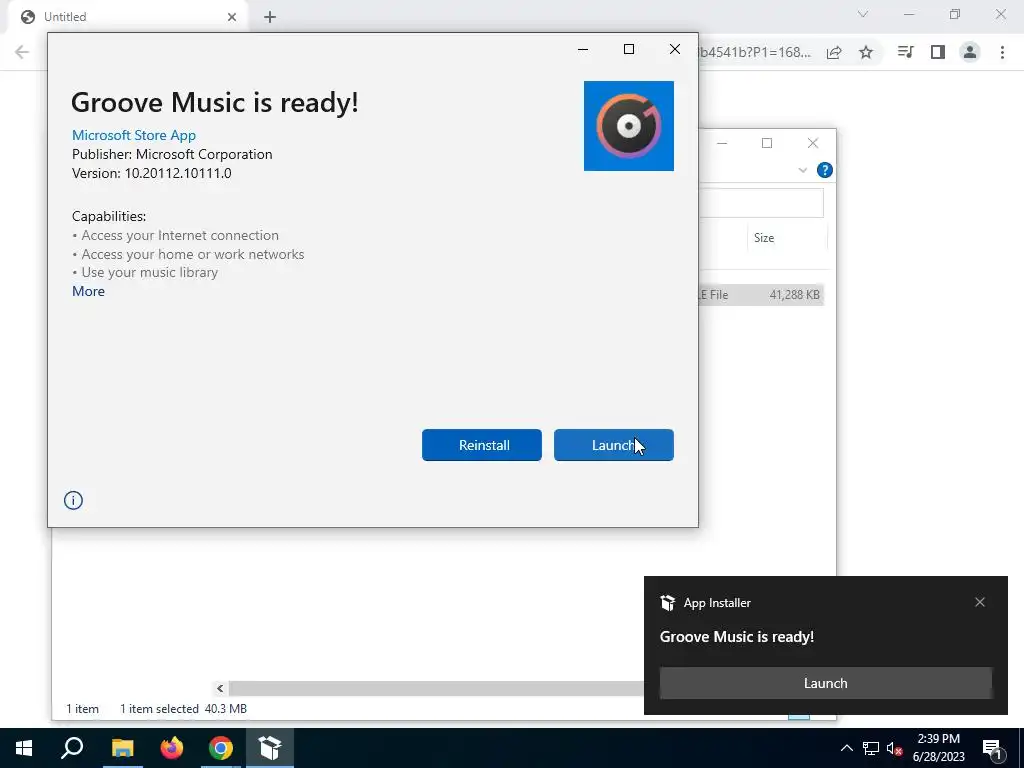Screen dimensions: 1024x768
Task: Open File Explorer from the taskbar
Action: point(122,748)
